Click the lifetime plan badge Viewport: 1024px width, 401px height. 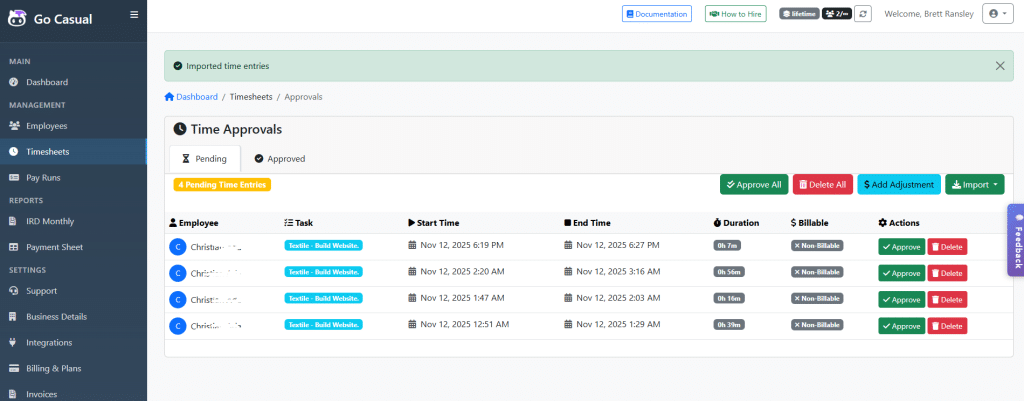coord(799,14)
